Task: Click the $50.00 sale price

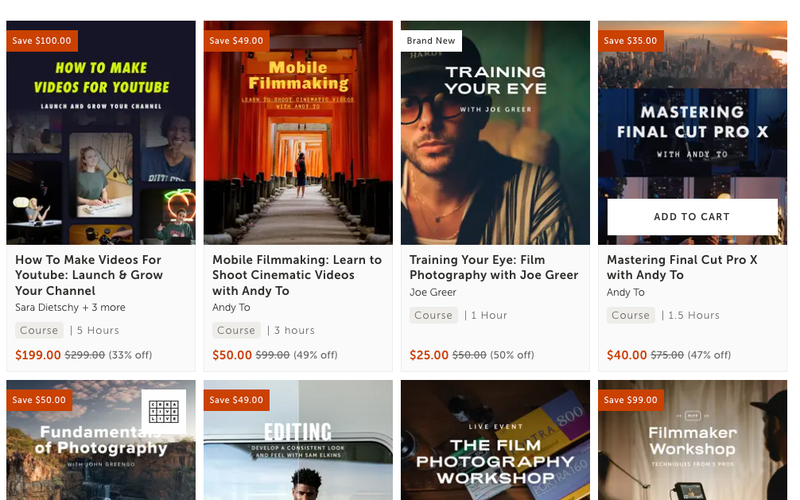Action: 232,355
